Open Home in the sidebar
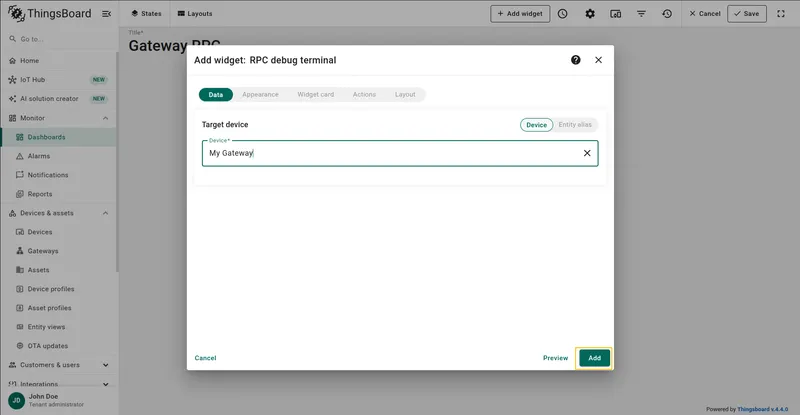Image resolution: width=800 pixels, height=415 pixels. click(x=59, y=61)
